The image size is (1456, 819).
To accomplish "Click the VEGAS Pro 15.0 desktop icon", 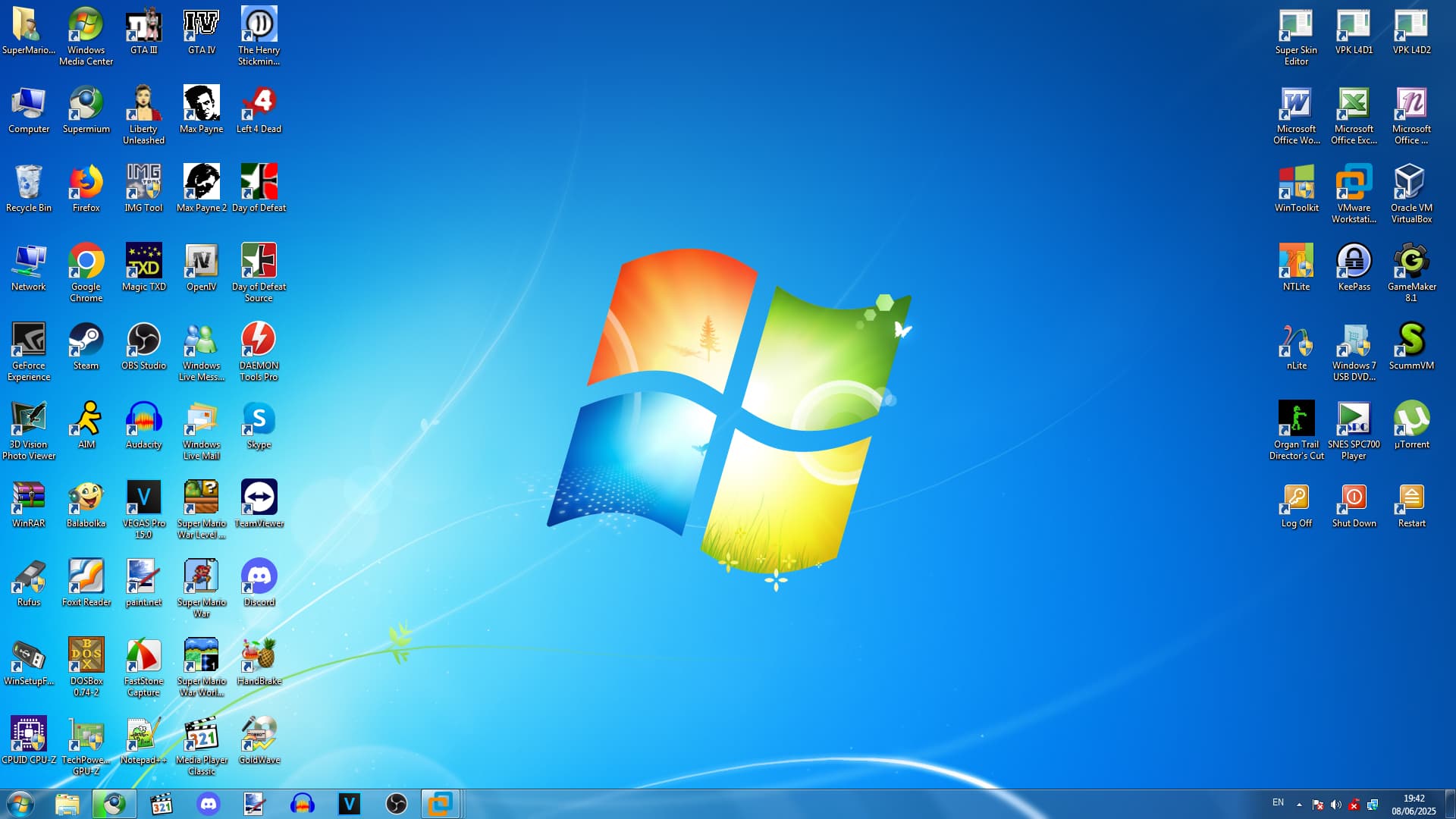I will pos(143,497).
